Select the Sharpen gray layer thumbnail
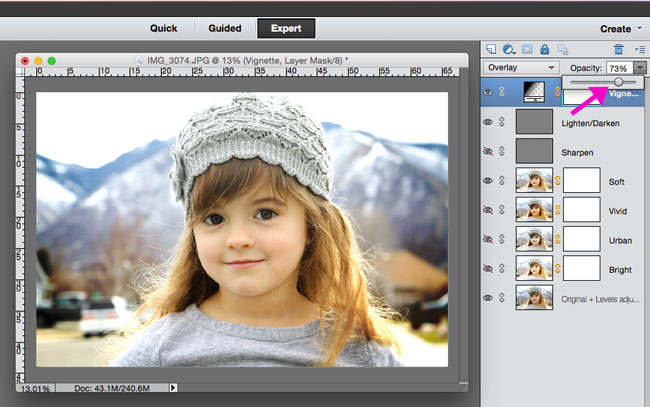This screenshot has height=407, width=650. click(x=534, y=151)
